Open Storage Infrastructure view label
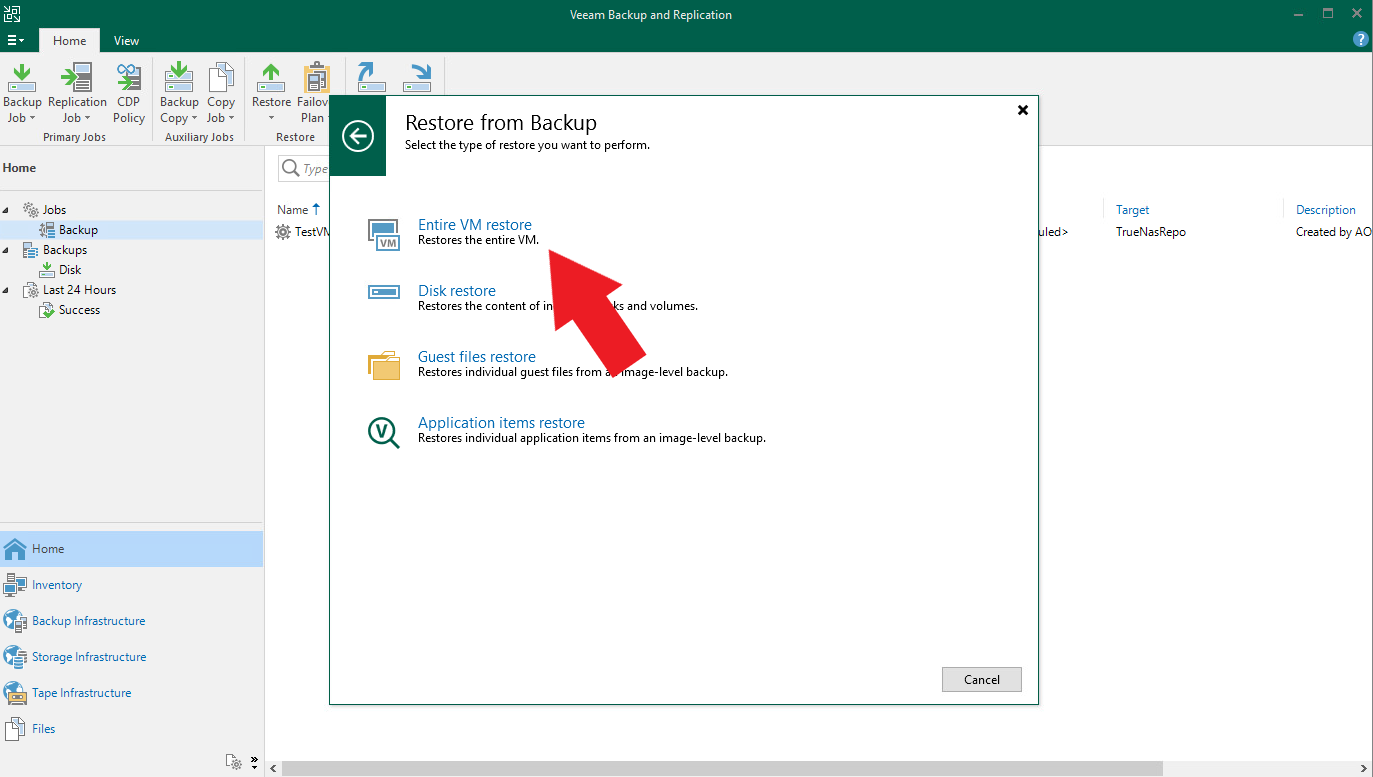Image resolution: width=1373 pixels, height=777 pixels. coord(89,657)
